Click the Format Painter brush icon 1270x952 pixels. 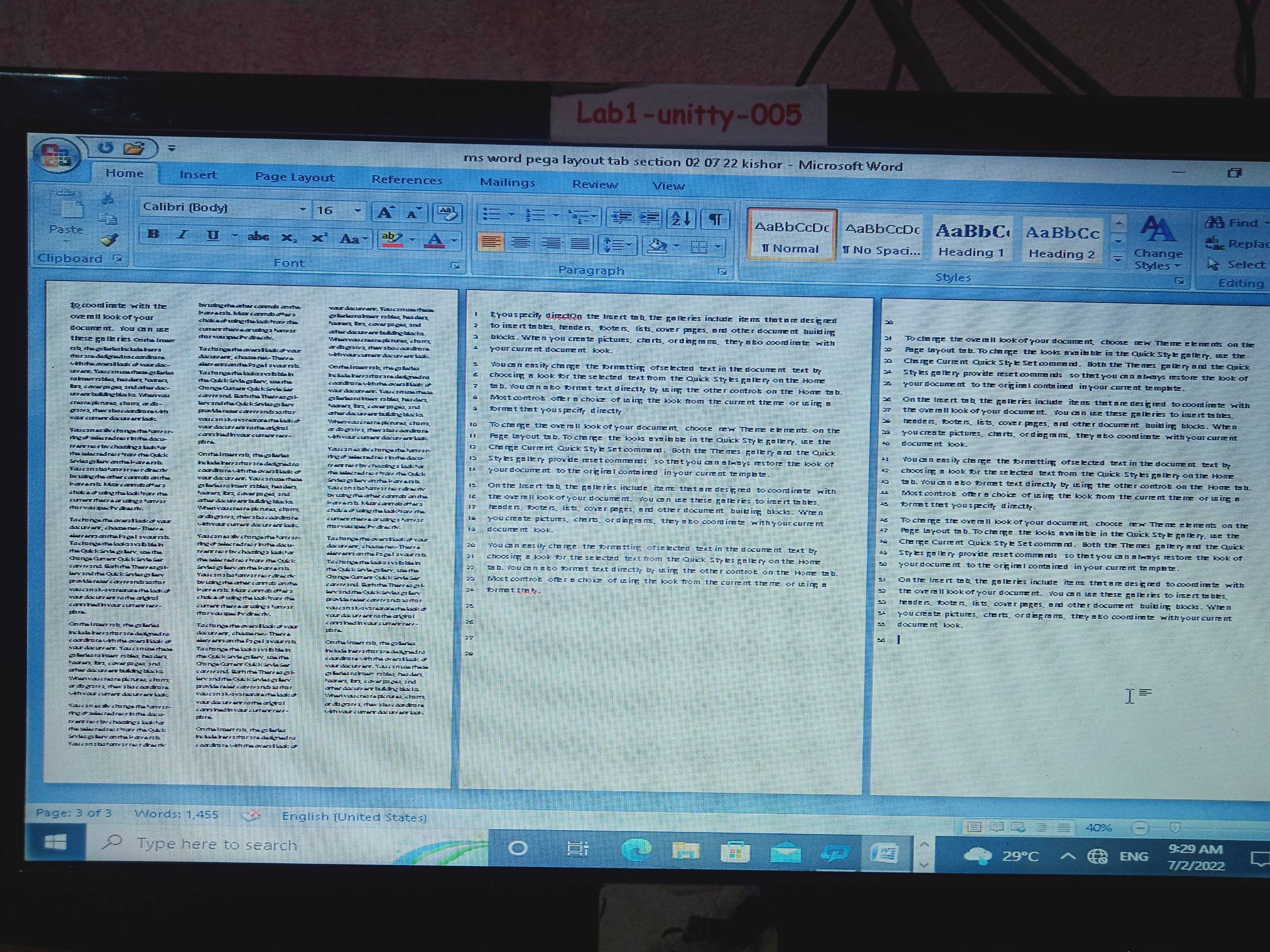click(109, 239)
